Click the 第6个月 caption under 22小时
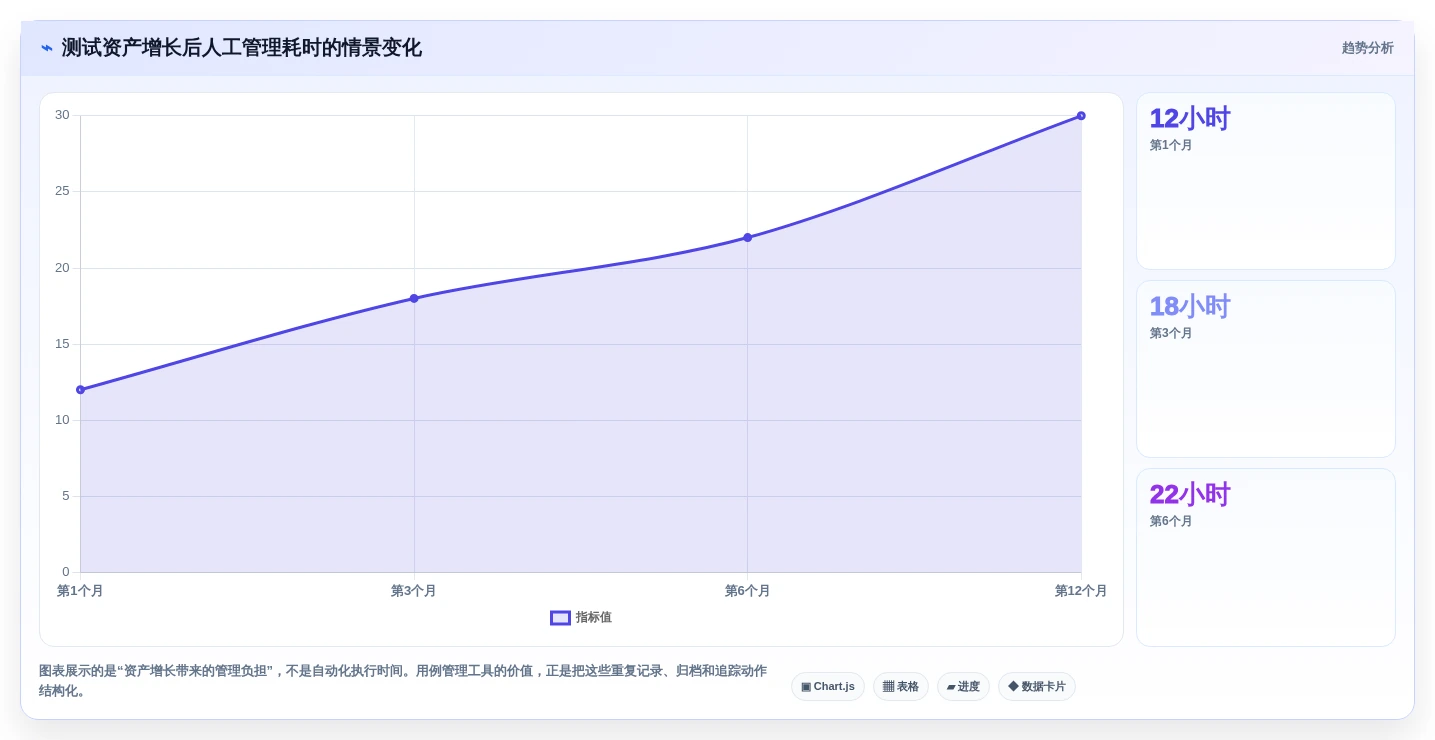 1171,521
